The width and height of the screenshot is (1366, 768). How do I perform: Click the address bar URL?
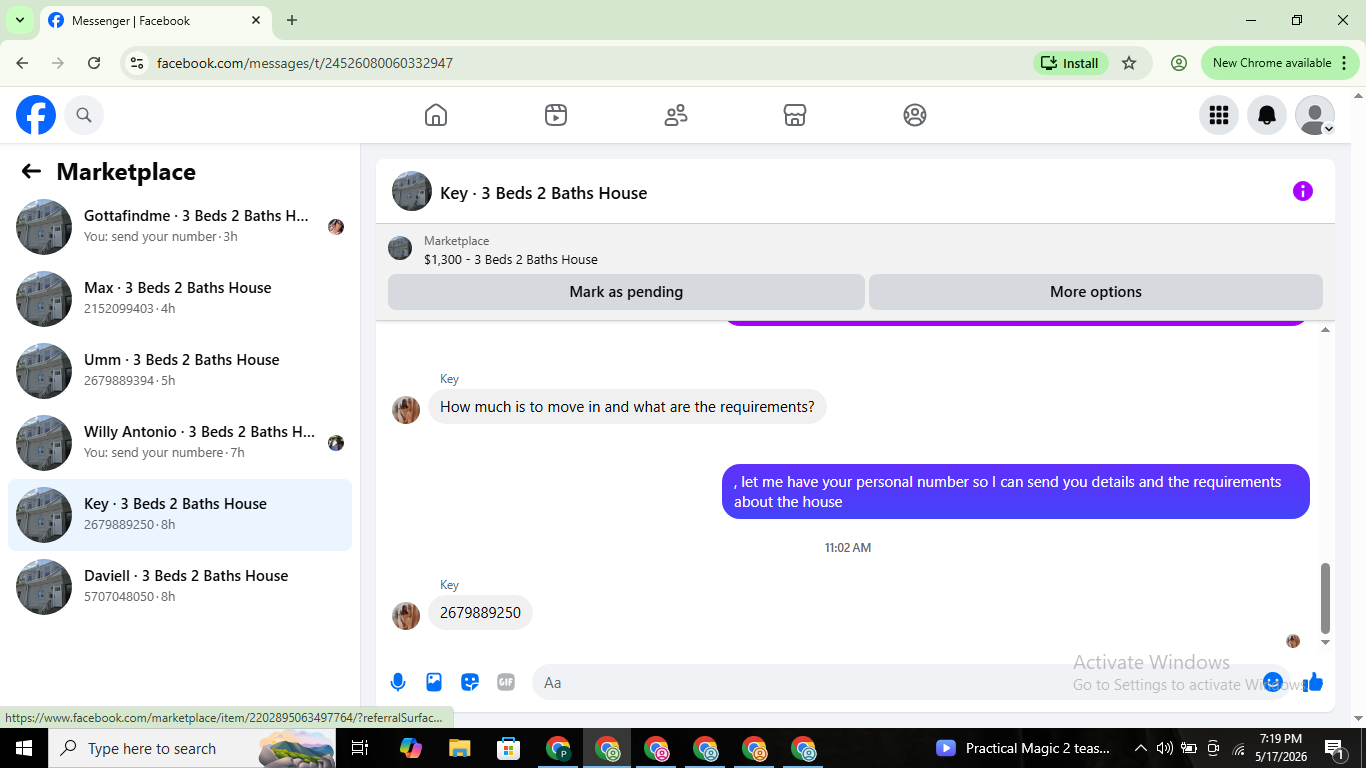point(305,63)
